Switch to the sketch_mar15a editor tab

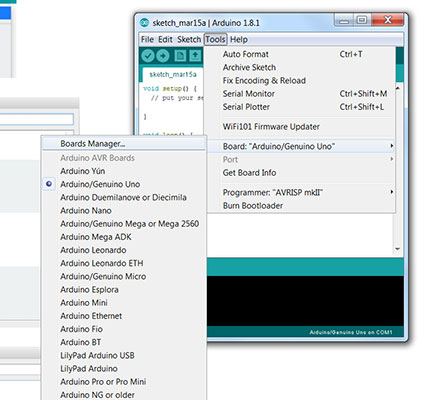click(x=173, y=75)
